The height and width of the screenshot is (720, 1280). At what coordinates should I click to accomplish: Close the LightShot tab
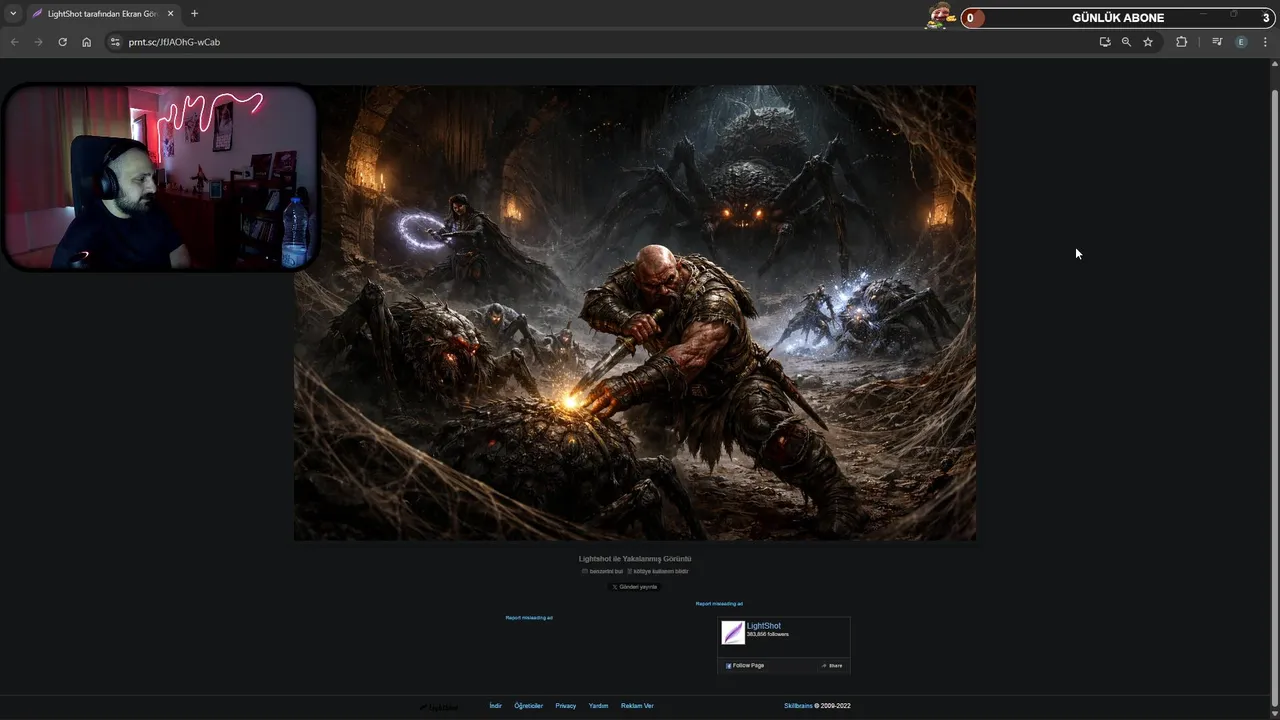coord(170,14)
